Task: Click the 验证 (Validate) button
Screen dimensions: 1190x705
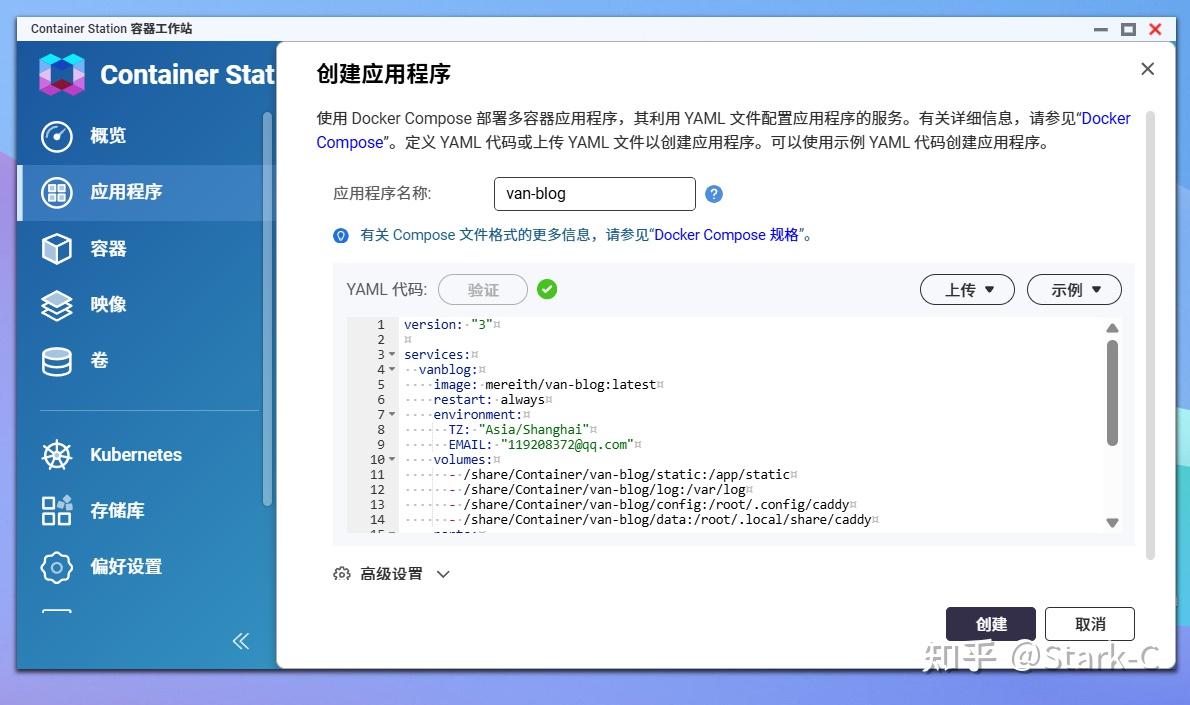Action: click(482, 289)
